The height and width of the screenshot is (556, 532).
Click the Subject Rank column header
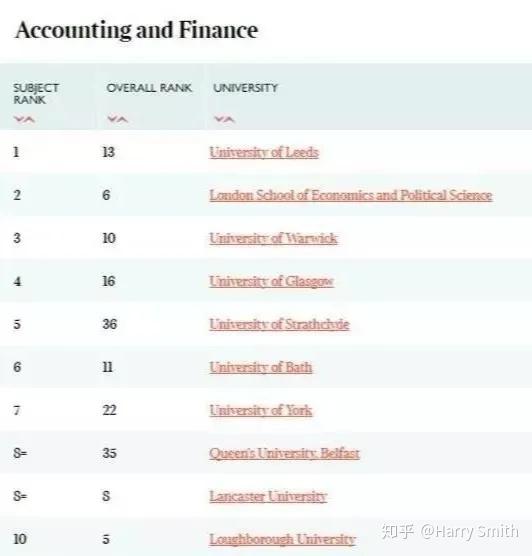pyautogui.click(x=36, y=94)
